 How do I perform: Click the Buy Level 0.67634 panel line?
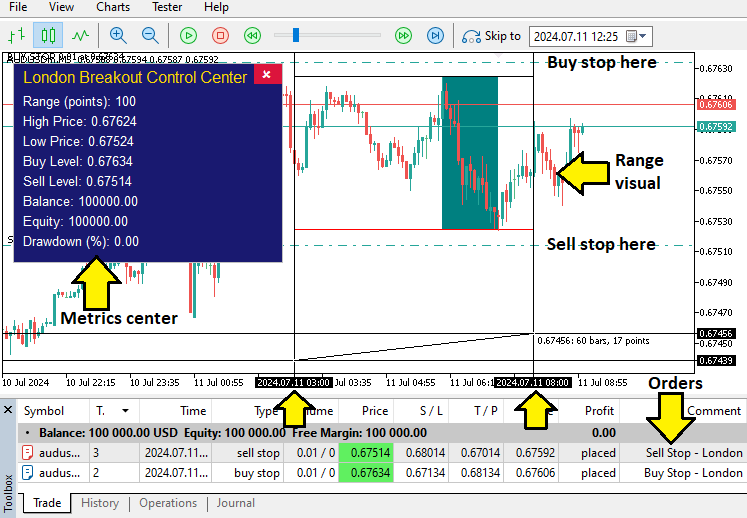pyautogui.click(x=78, y=162)
